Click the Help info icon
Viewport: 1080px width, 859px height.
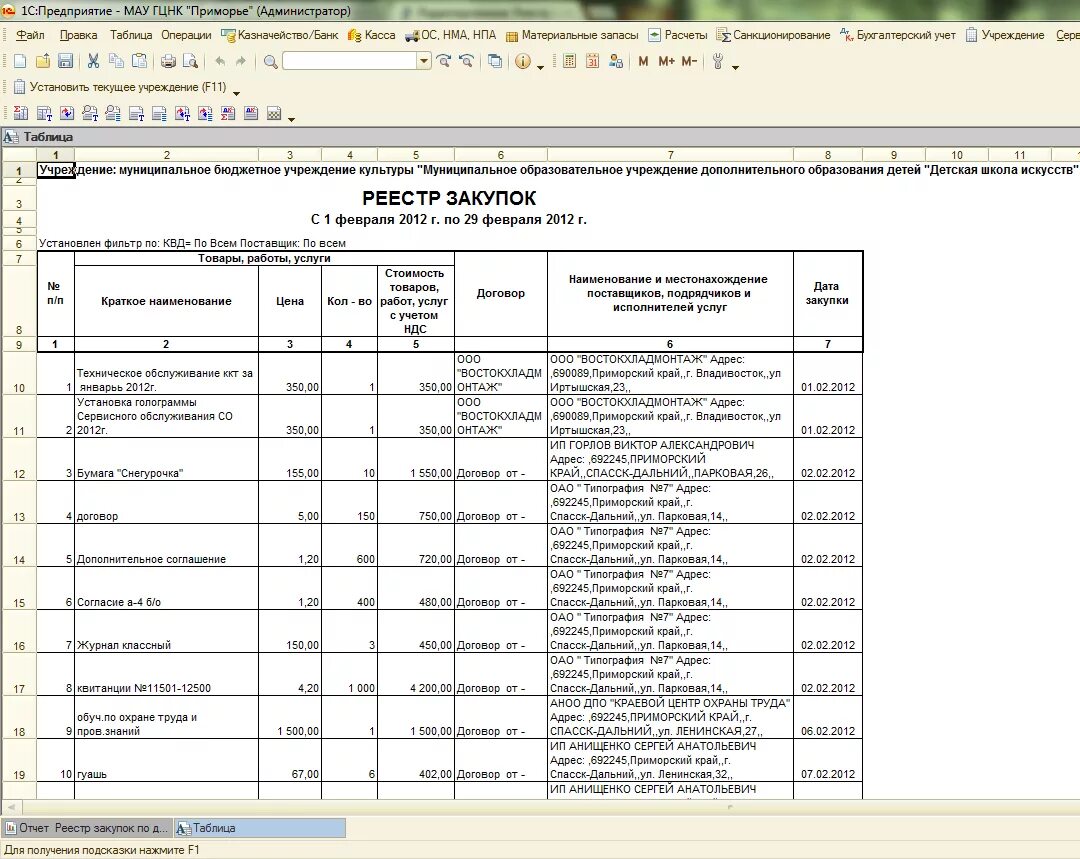pos(523,61)
